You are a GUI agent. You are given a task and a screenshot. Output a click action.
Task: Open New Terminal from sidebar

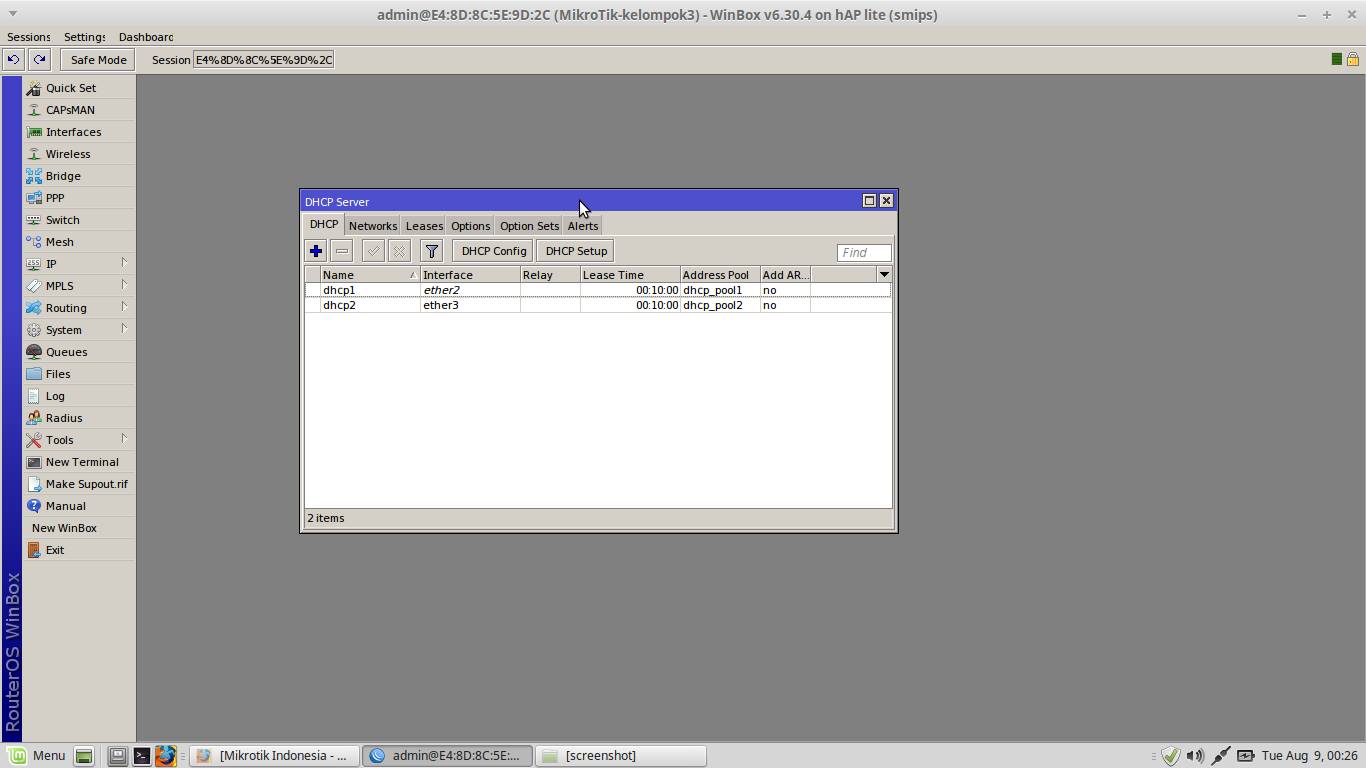[79, 462]
